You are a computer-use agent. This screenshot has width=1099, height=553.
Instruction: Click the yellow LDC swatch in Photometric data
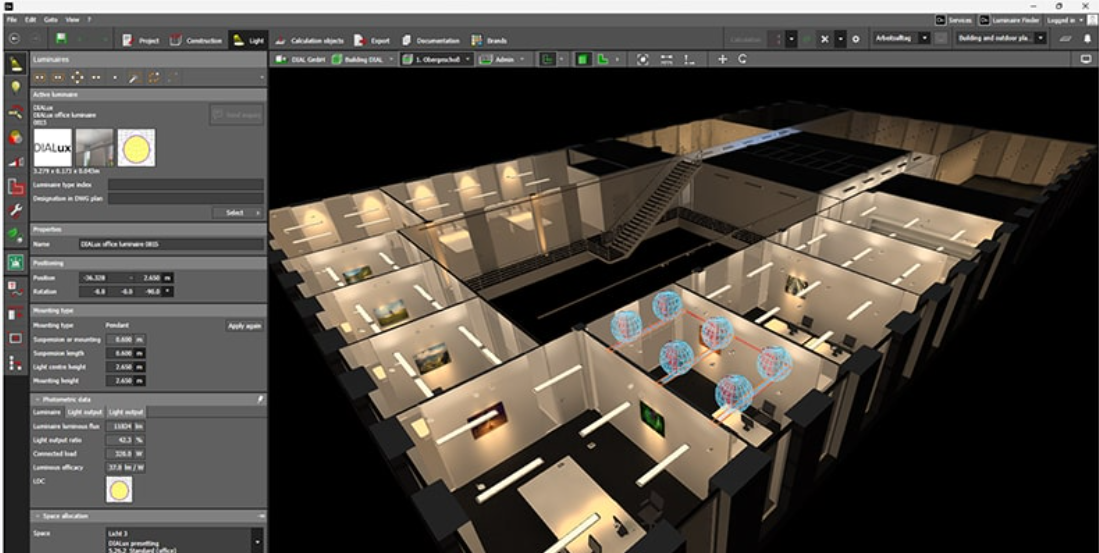click(119, 489)
